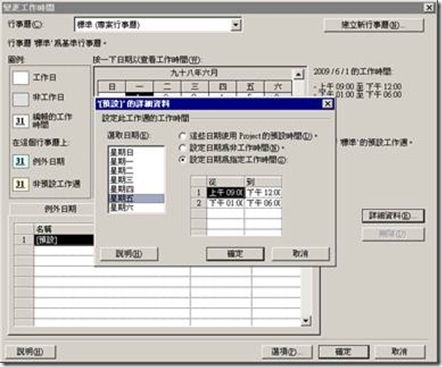The height and width of the screenshot is (367, 442).
Task: Select 星期日 in the day list
Action: pyautogui.click(x=137, y=152)
